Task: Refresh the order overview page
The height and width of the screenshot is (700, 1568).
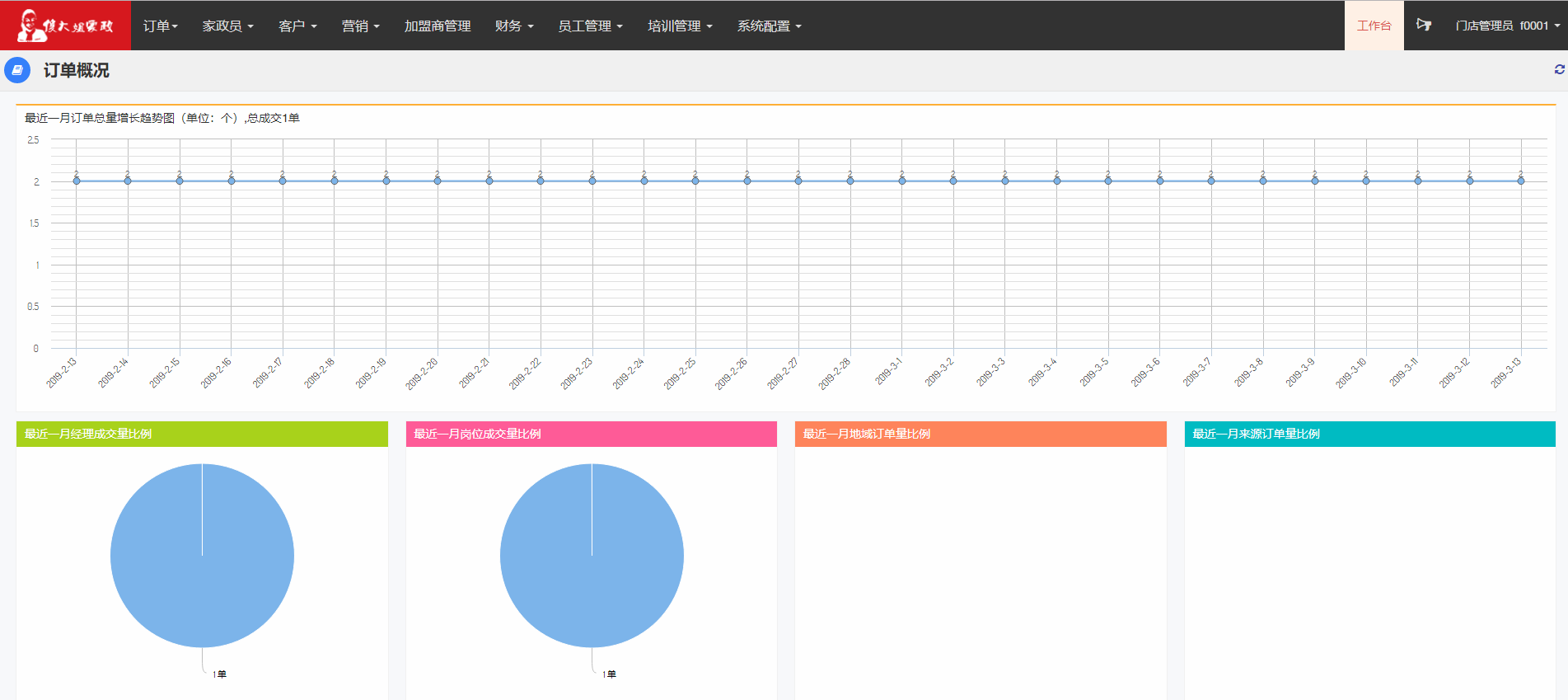Action: 1559,69
